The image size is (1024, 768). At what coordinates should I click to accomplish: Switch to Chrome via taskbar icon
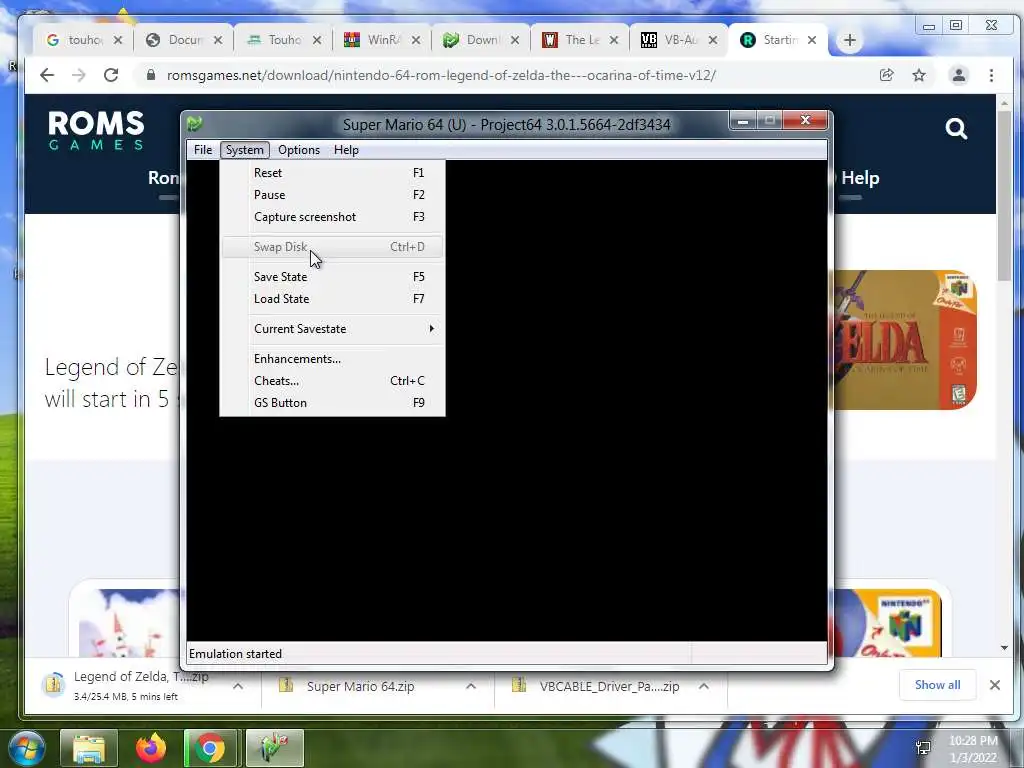click(x=210, y=748)
